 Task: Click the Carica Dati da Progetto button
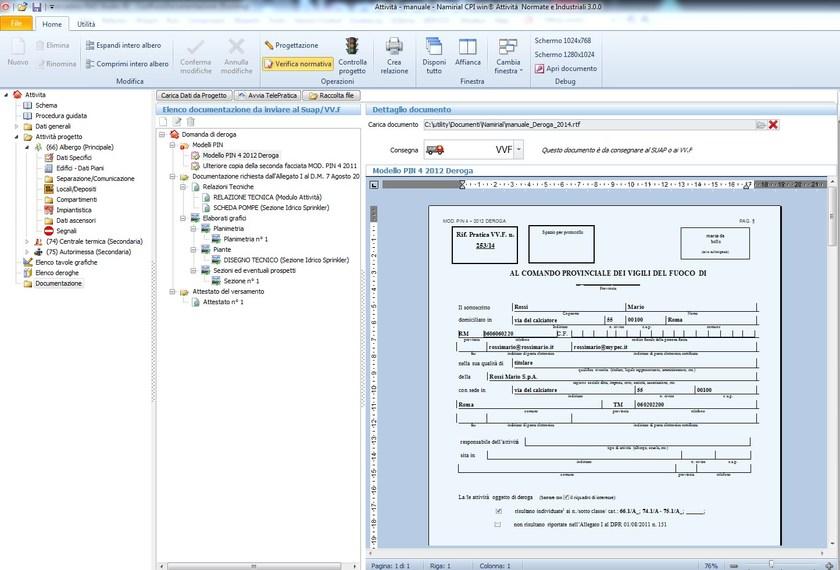coord(195,95)
